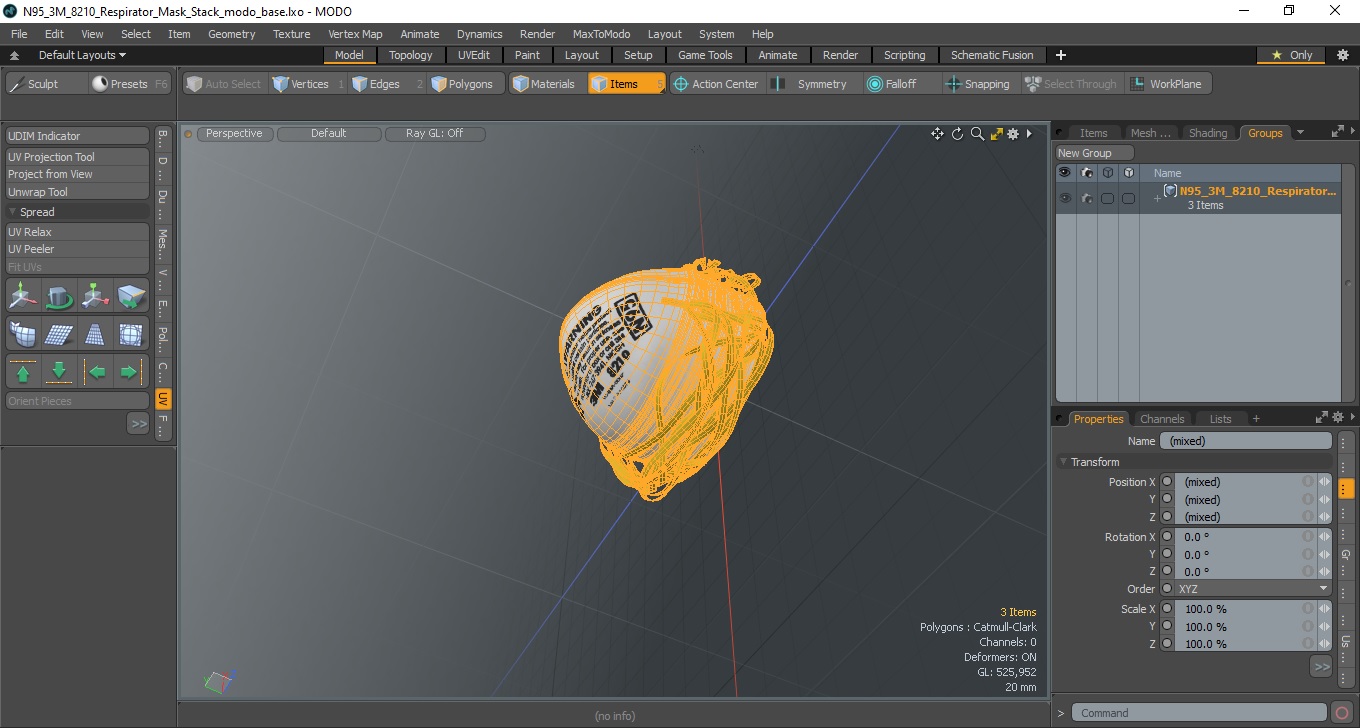Switch to the UVEdit layout tab
This screenshot has width=1360, height=728.
click(x=473, y=55)
